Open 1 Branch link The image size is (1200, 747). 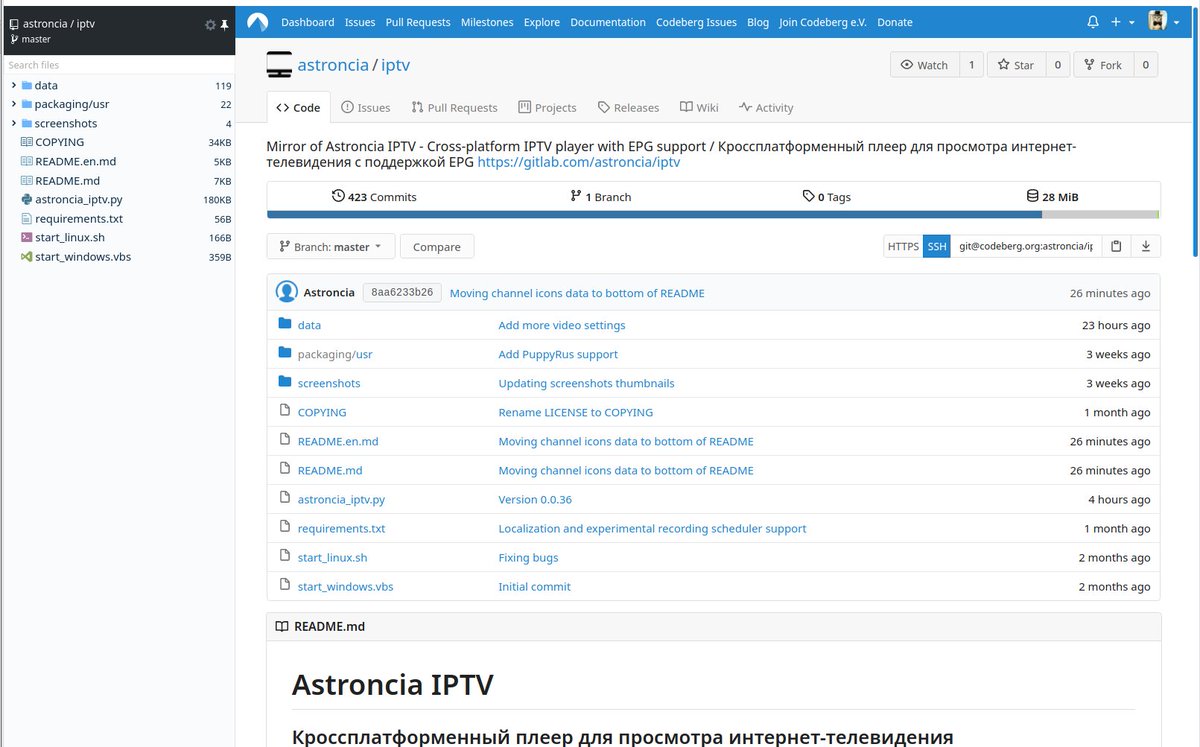[600, 197]
